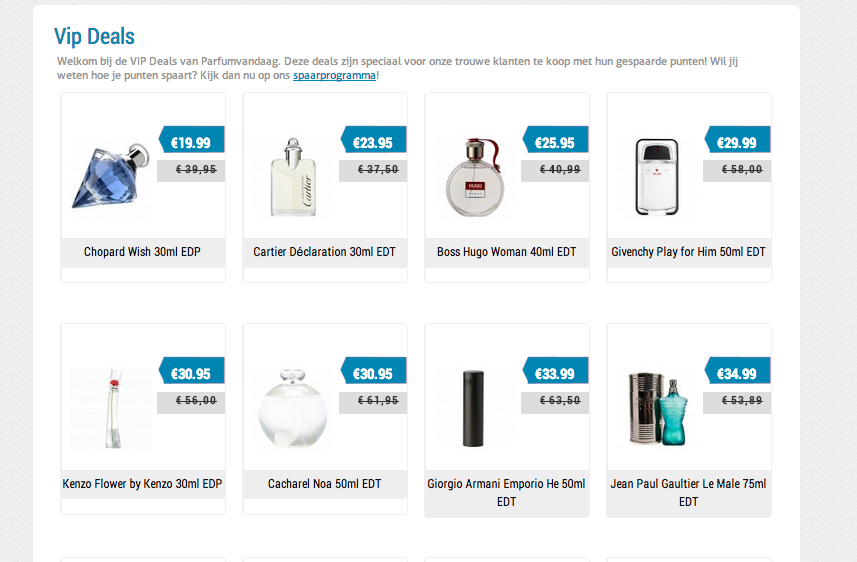Open Cacharel Noa 50ml EDT title
857x562 pixels.
pyautogui.click(x=324, y=484)
